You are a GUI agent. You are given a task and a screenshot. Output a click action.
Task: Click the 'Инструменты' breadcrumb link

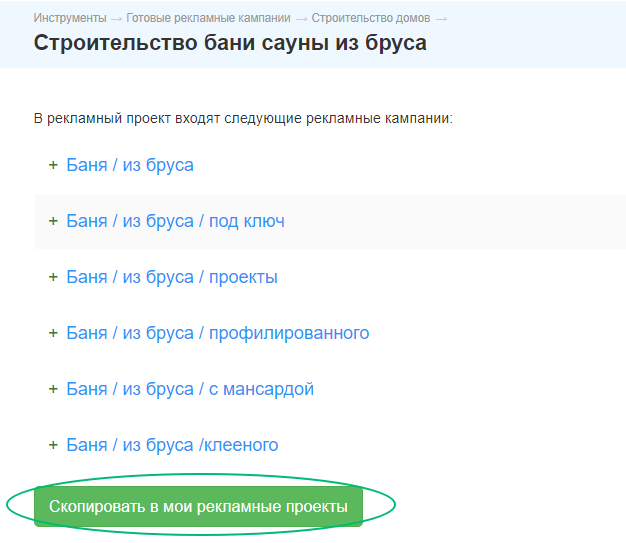coord(70,18)
